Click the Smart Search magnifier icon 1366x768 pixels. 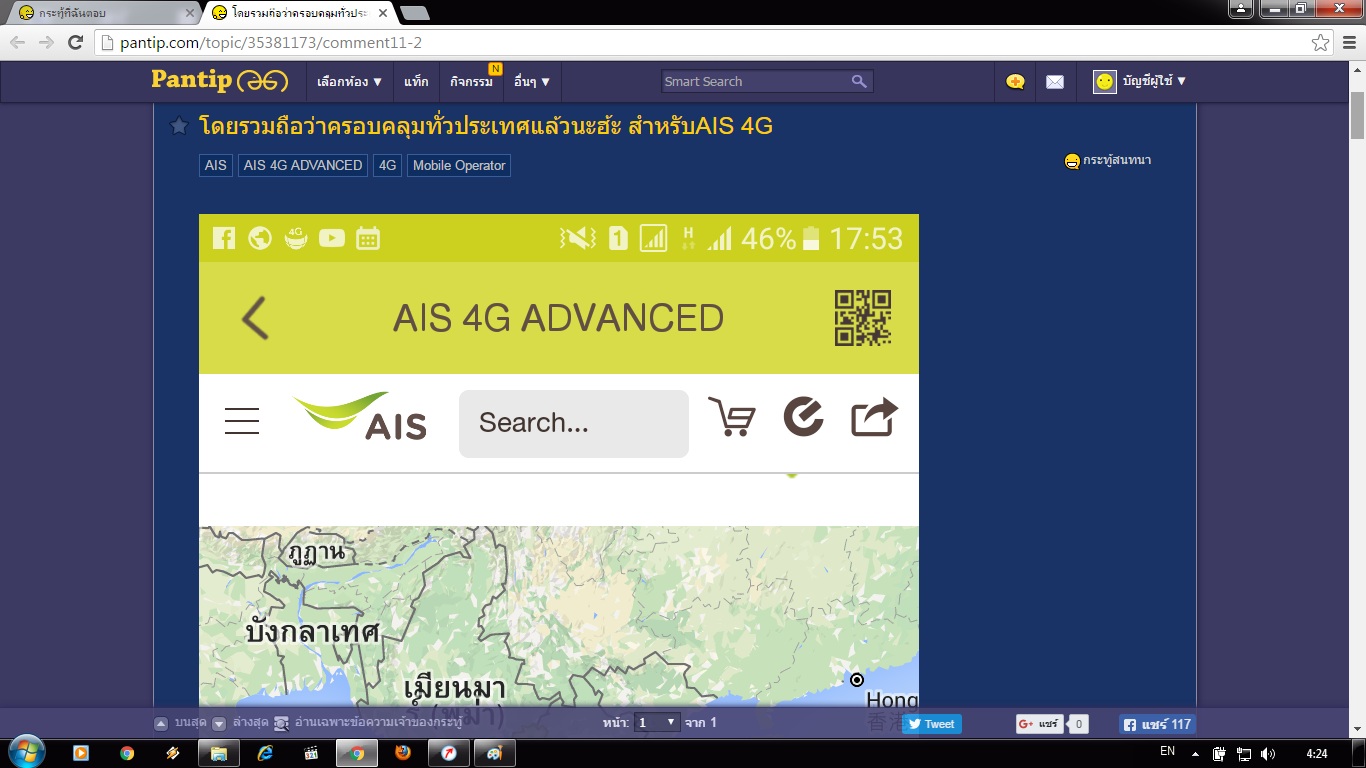point(859,81)
